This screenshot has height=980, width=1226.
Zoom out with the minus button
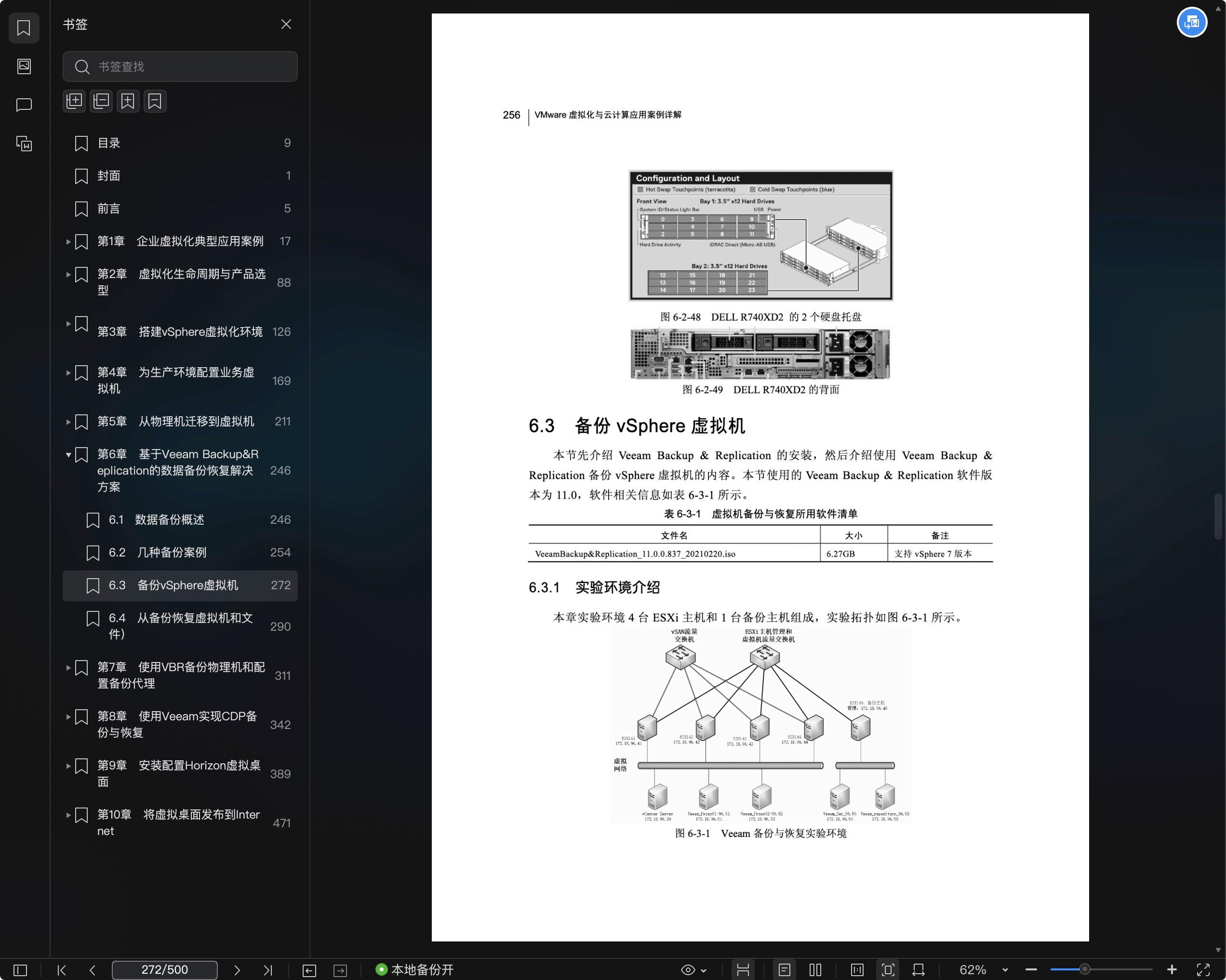pyautogui.click(x=1031, y=970)
